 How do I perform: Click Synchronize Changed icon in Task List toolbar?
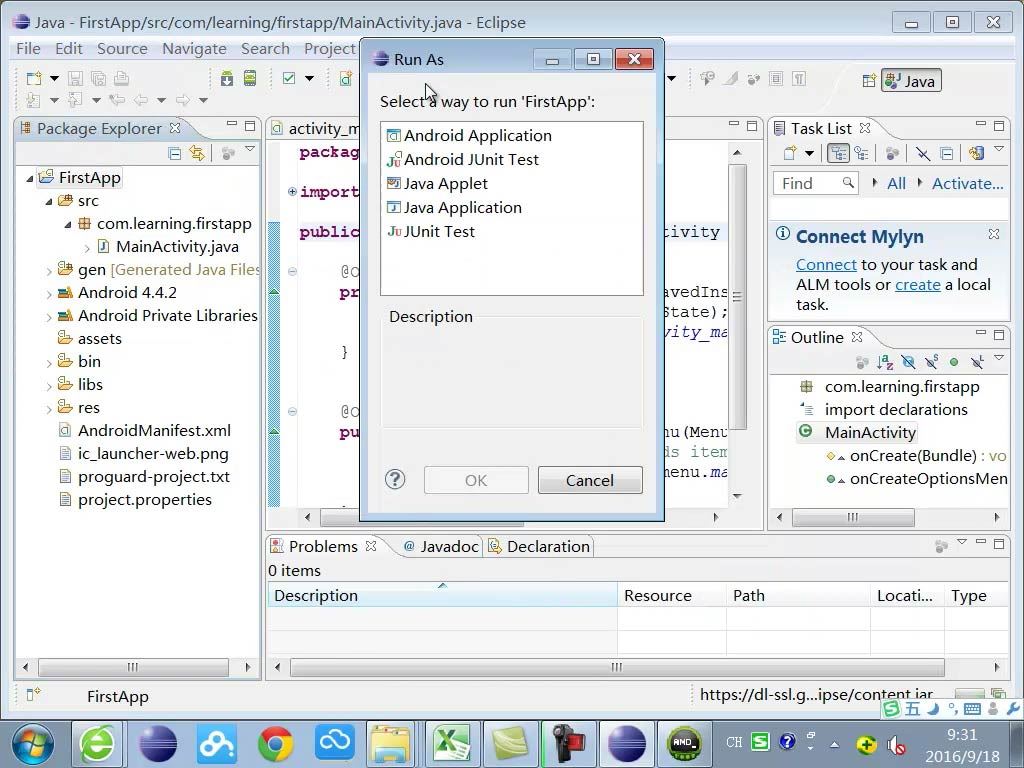976,153
